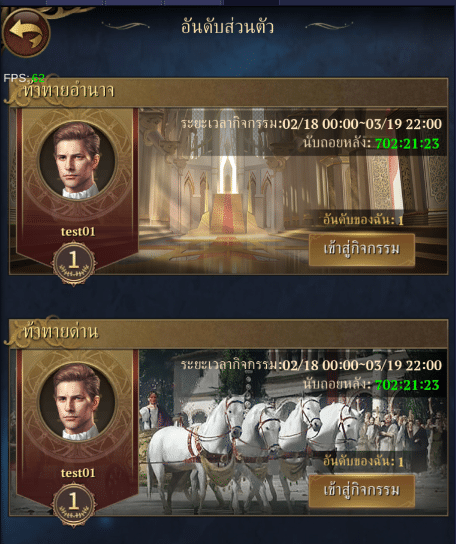Go back using the golden arrow icon
The image size is (456, 544).
(x=26, y=32)
